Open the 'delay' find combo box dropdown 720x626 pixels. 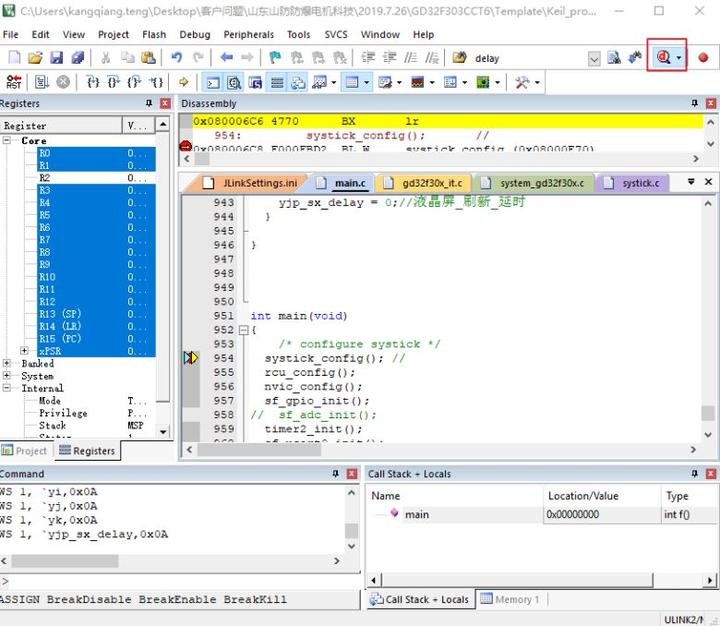click(594, 58)
